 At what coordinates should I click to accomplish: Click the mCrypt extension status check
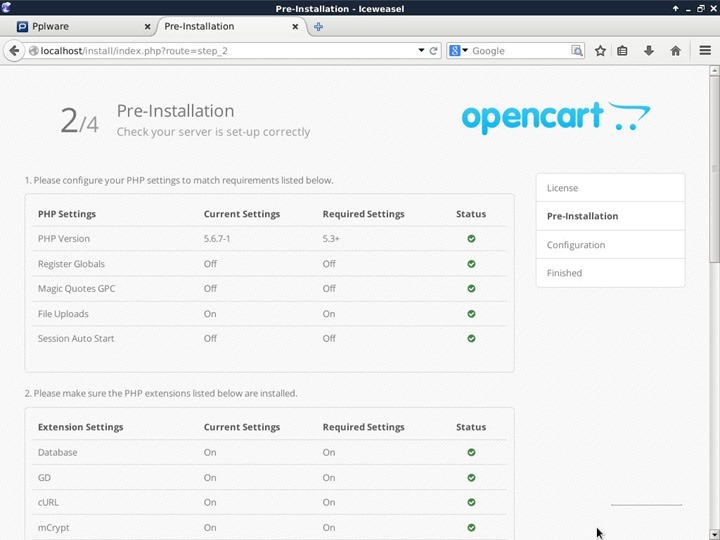471,528
